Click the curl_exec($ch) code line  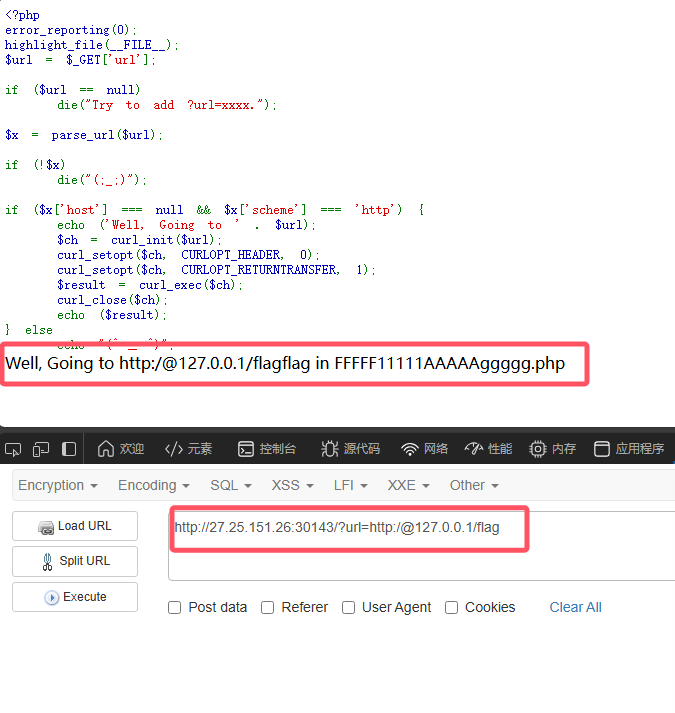coord(150,285)
